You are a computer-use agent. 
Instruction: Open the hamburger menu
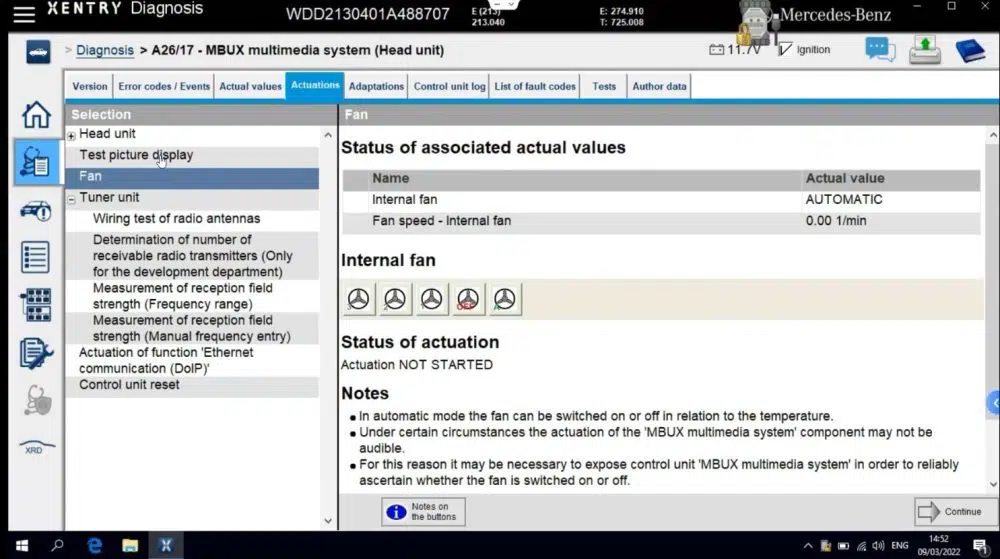click(24, 13)
